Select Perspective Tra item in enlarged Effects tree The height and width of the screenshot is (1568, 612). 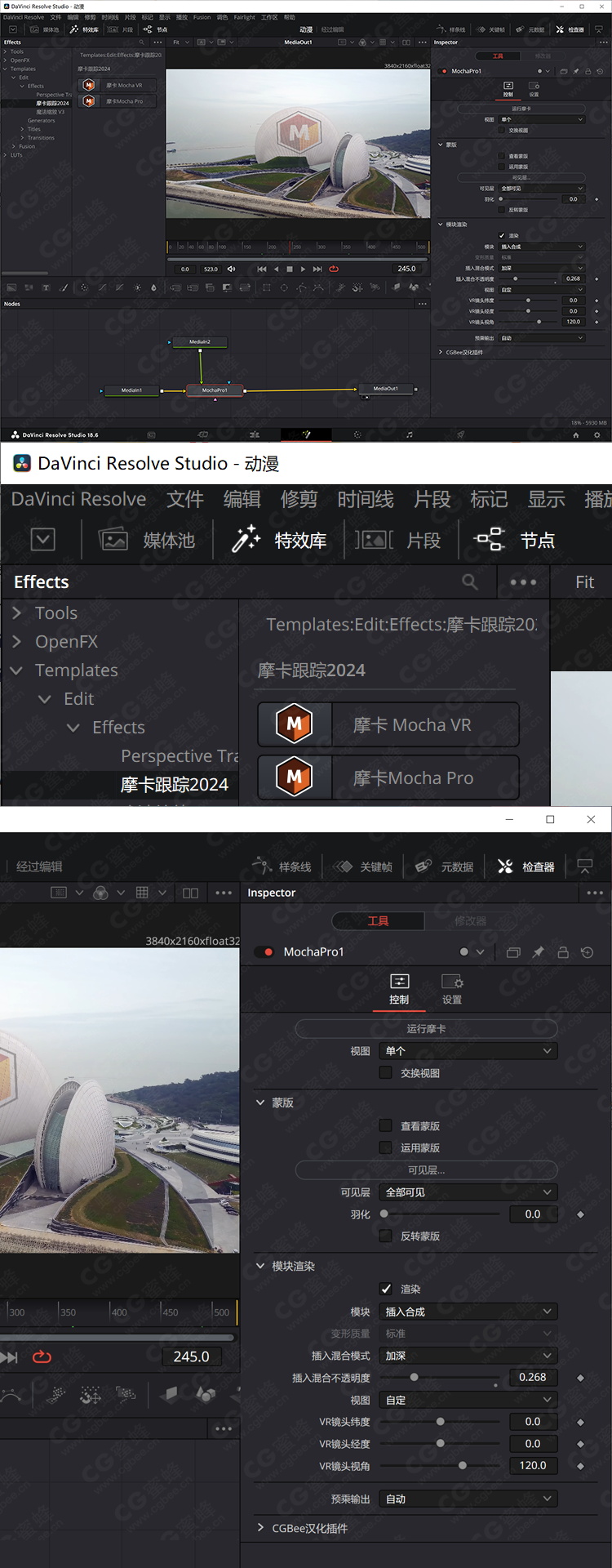coord(180,755)
